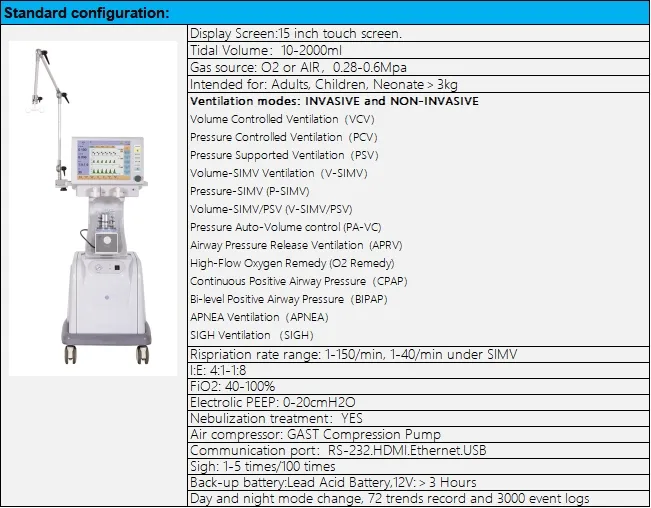
Task: Select the 'Tidal Volume: 10-2000ml' row
Action: (x=418, y=51)
